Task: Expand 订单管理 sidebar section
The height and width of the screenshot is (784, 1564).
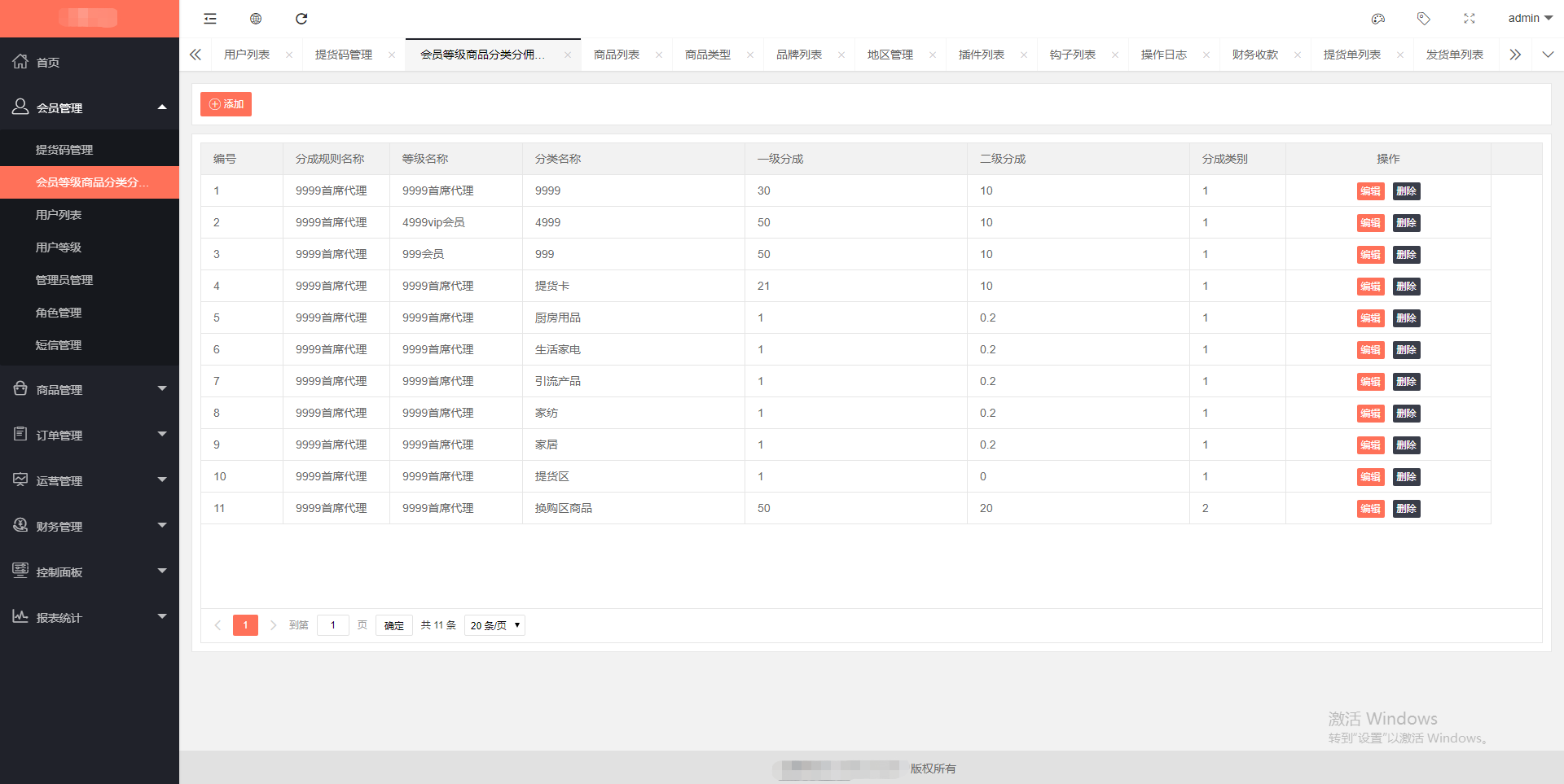Action: click(90, 435)
